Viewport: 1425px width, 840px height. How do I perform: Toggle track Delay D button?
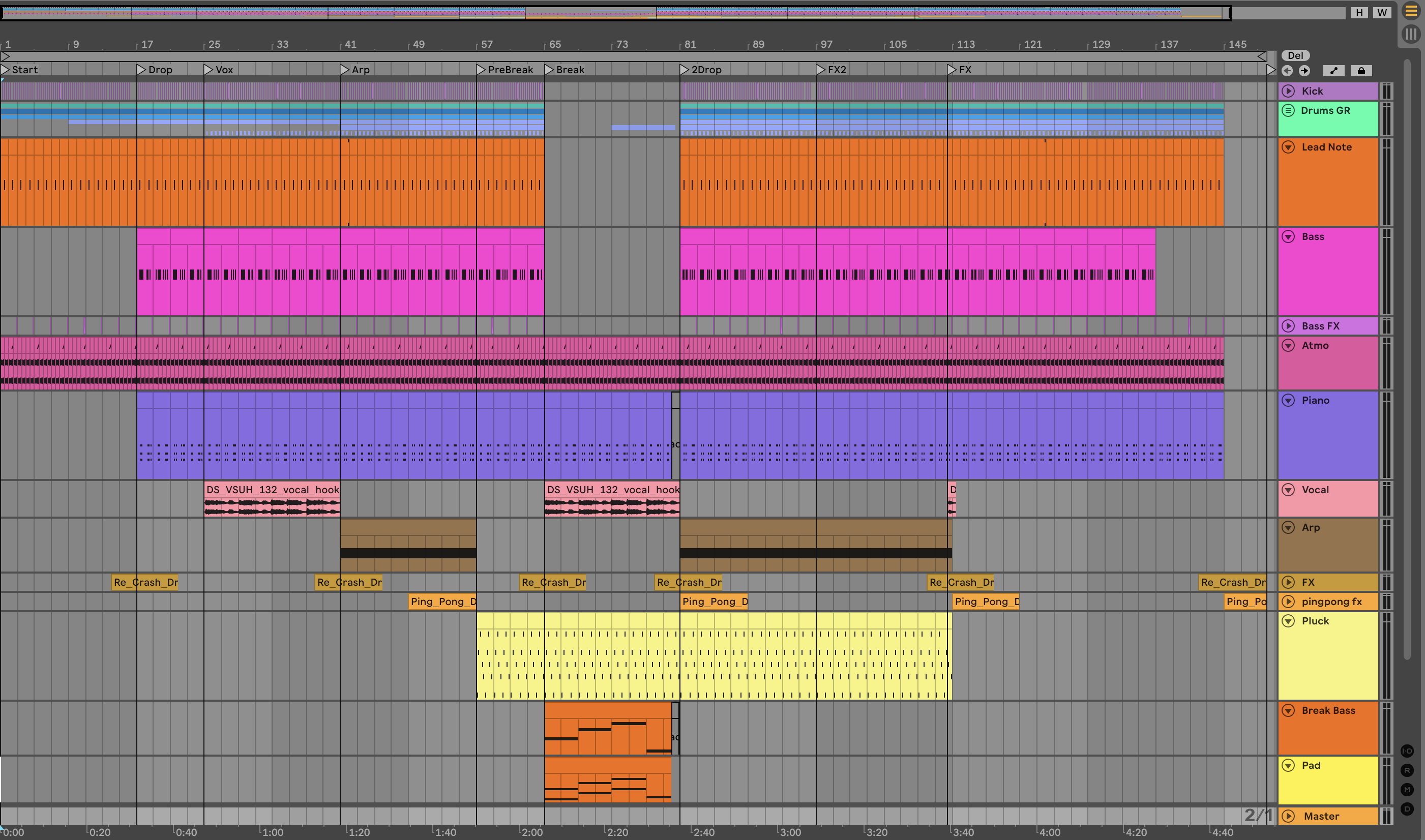coord(1407,809)
